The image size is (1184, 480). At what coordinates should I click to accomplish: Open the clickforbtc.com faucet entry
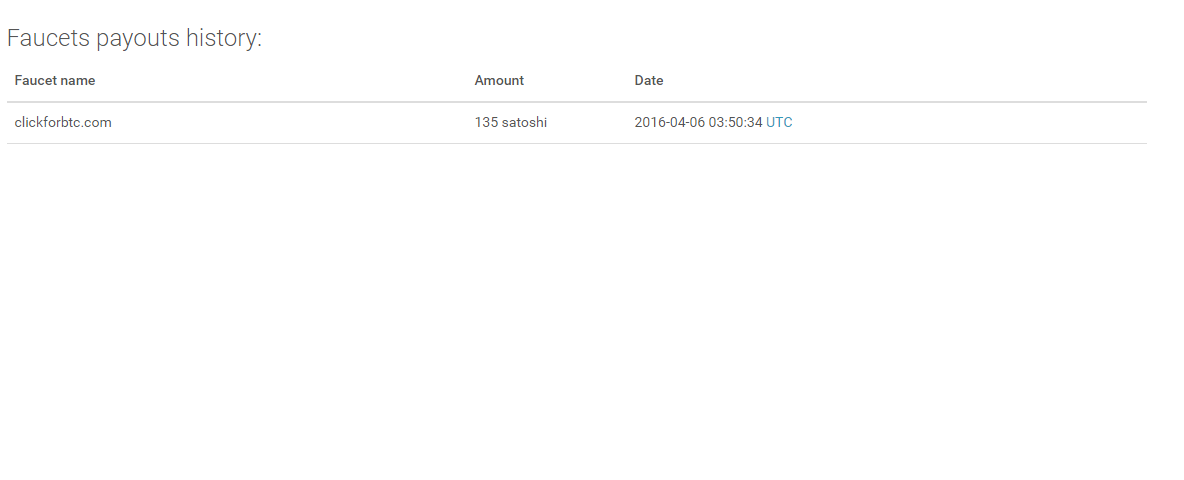click(63, 123)
